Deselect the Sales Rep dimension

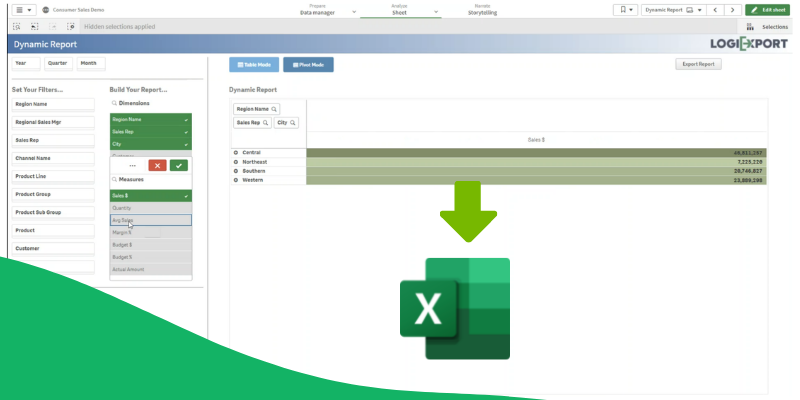[150, 131]
